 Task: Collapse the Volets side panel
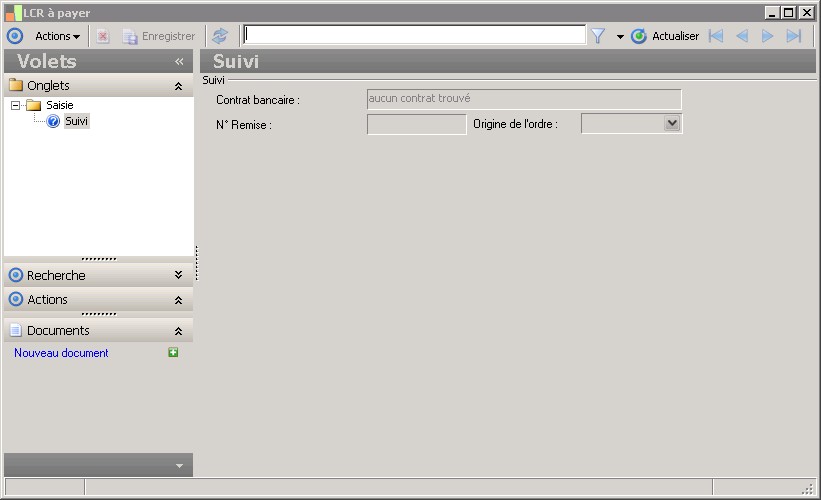pyautogui.click(x=179, y=61)
